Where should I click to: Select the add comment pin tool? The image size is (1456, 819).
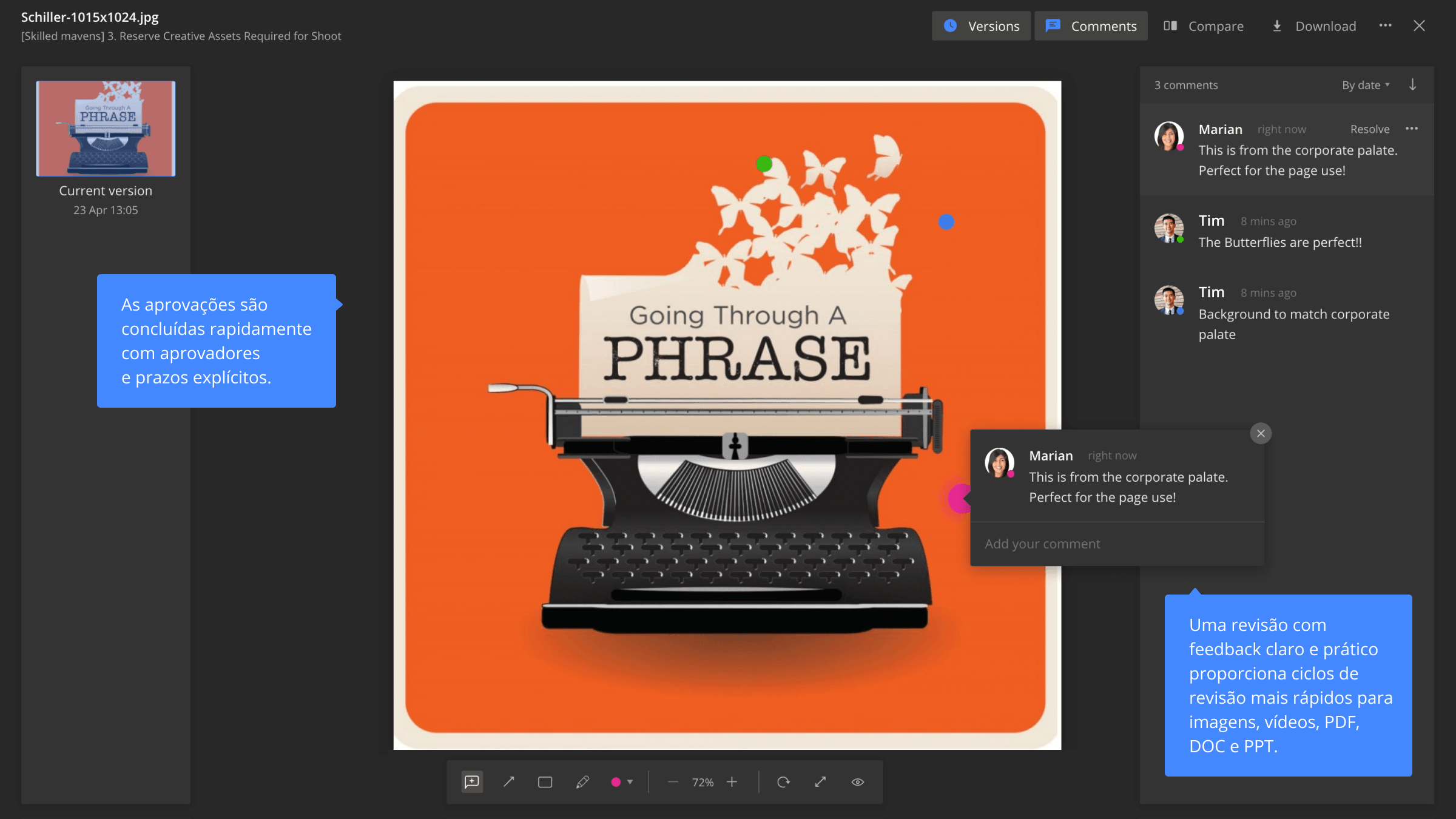(472, 782)
